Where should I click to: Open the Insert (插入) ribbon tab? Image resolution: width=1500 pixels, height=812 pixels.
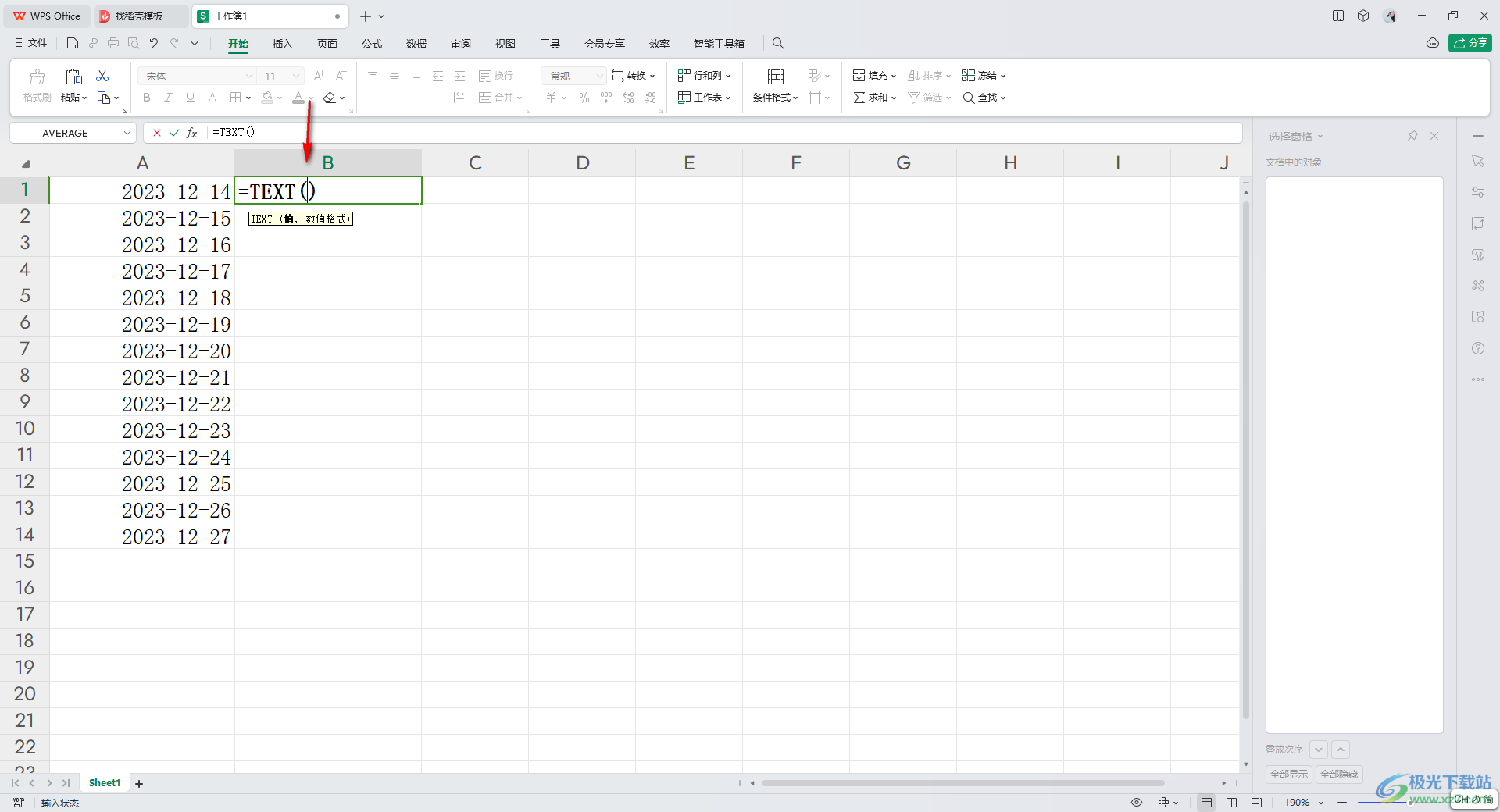click(282, 44)
